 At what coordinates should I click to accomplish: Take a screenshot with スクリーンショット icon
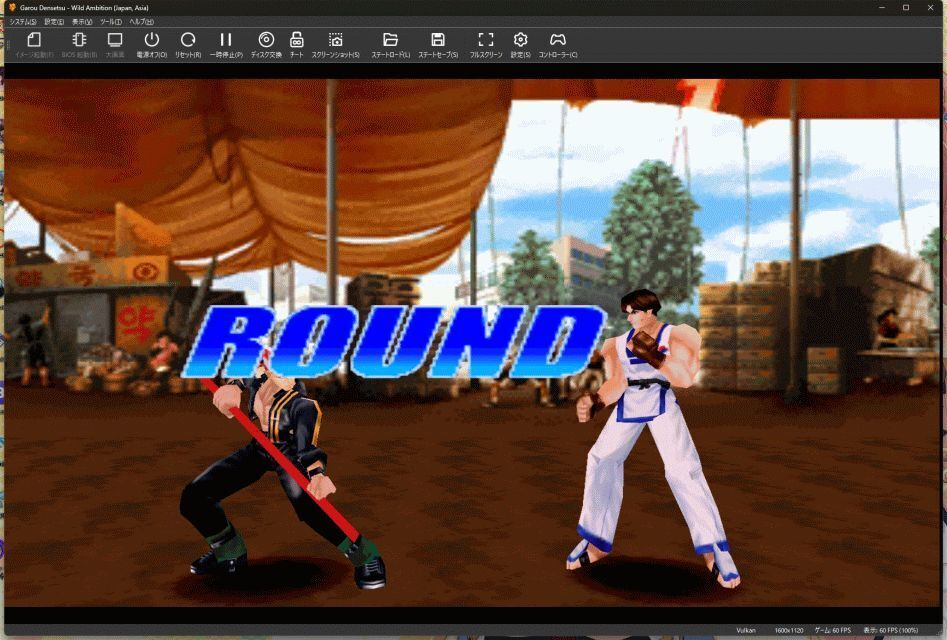coord(335,40)
